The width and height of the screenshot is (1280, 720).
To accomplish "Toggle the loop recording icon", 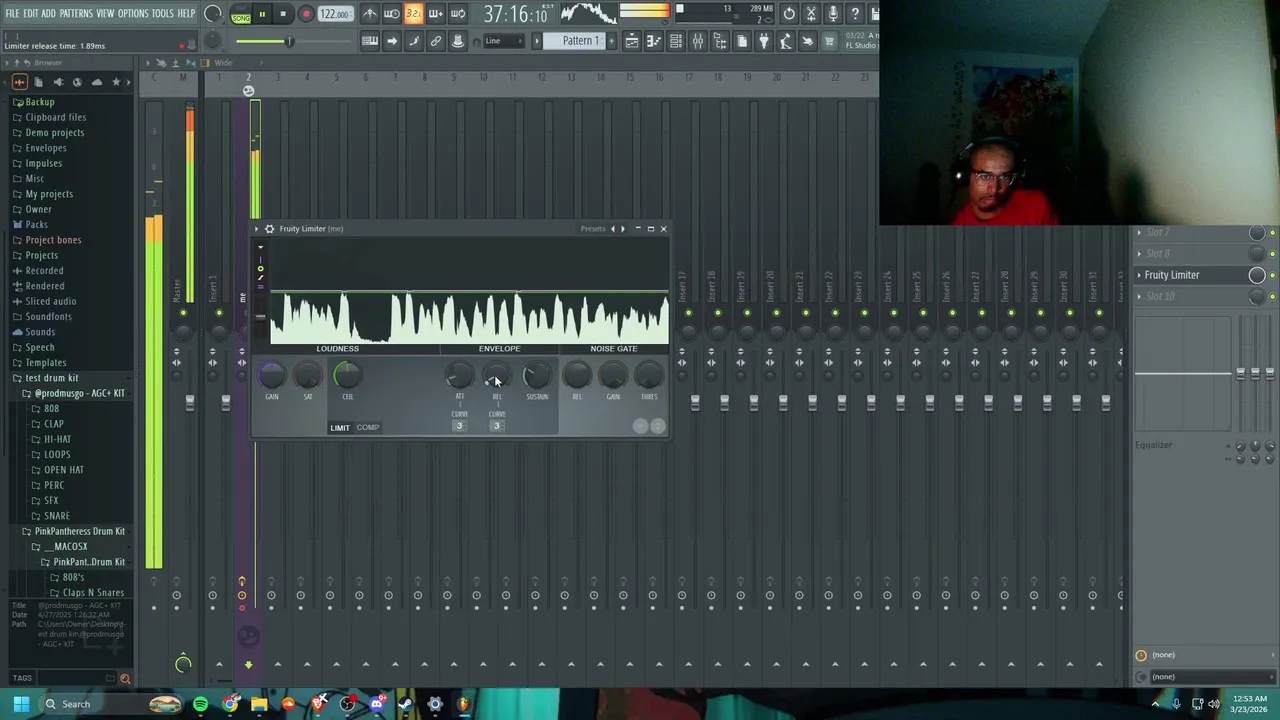I will tap(457, 14).
